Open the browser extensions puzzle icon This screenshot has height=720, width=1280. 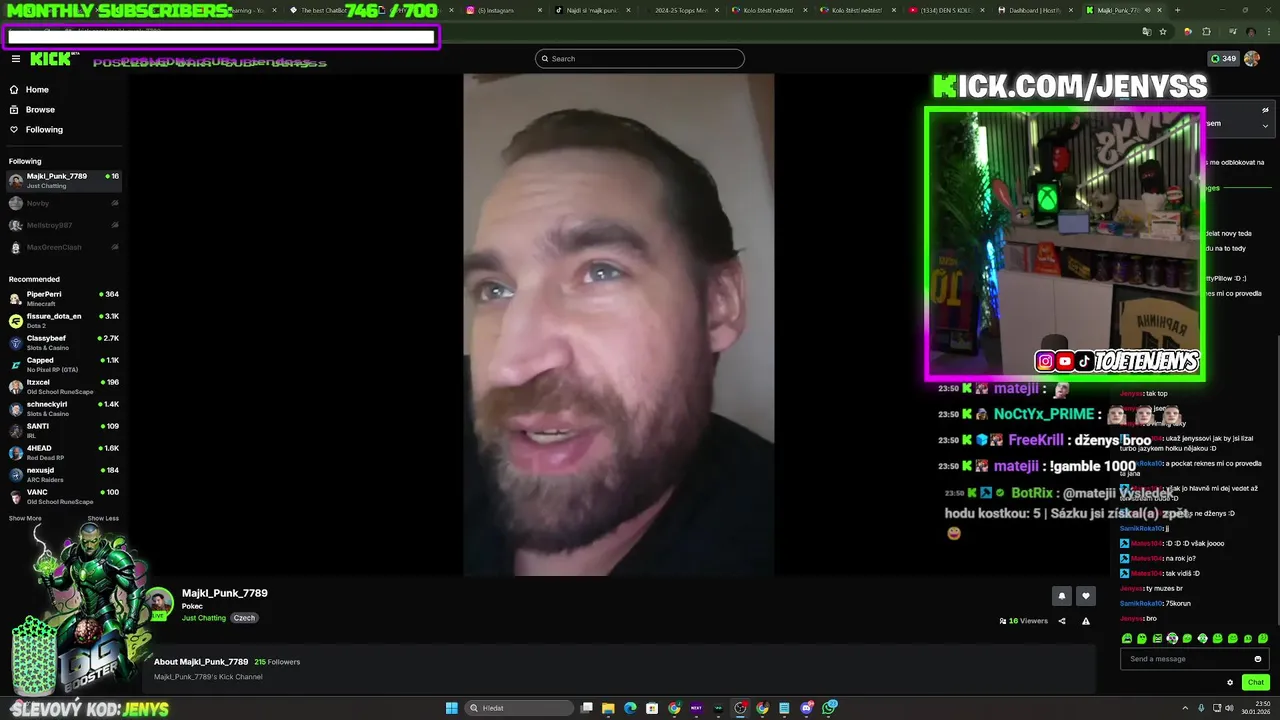click(1206, 32)
